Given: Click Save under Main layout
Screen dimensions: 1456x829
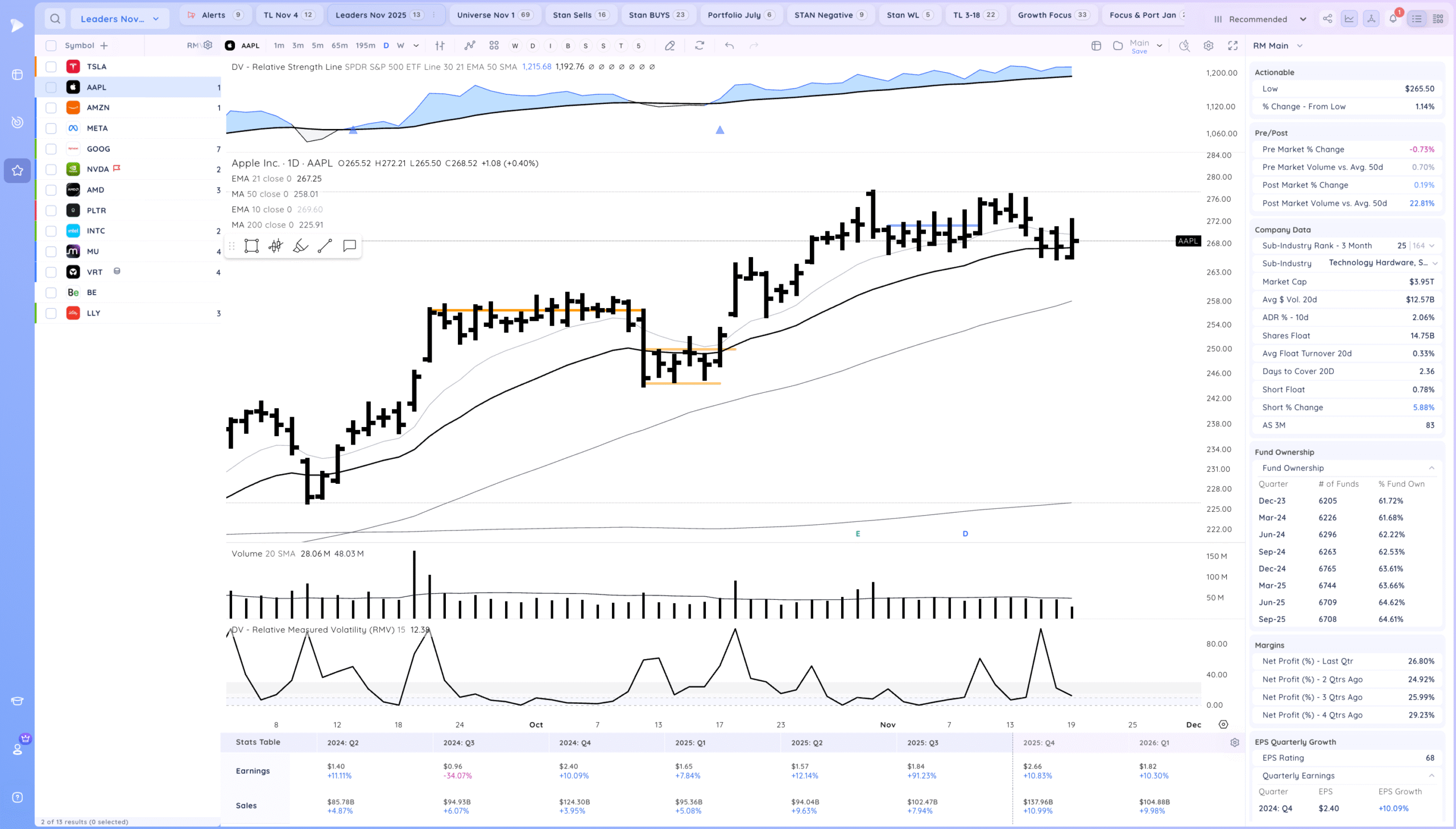Looking at the screenshot, I should click(x=1139, y=51).
